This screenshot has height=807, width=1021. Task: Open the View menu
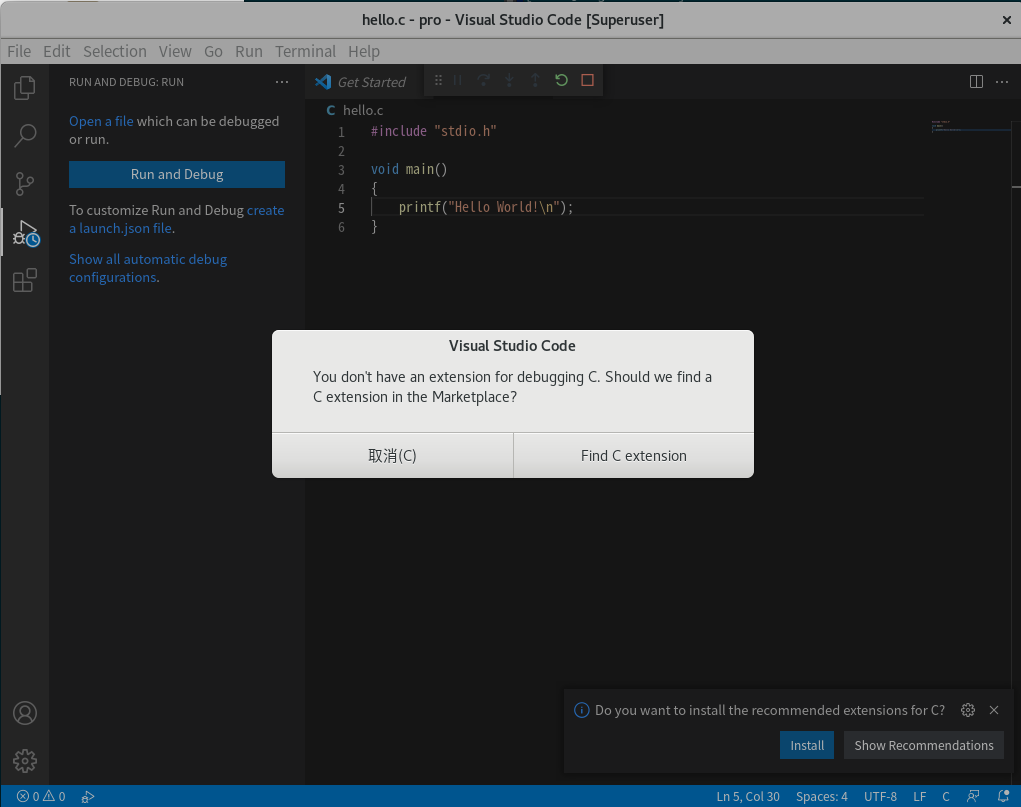coord(175,51)
